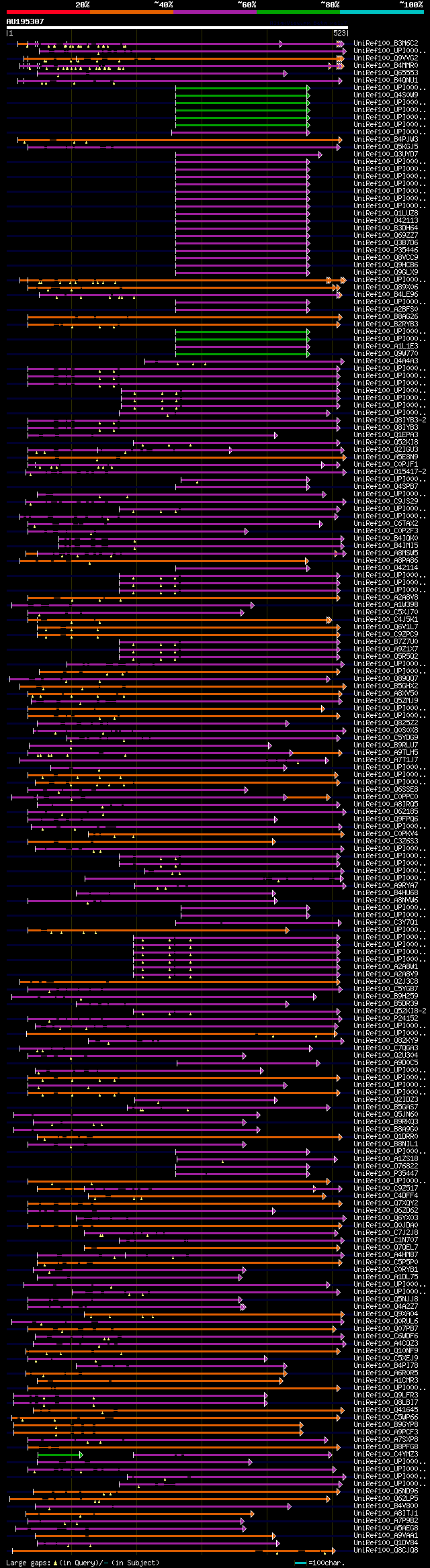Select the UniRef100_Q4A4A3 row label

pyautogui.click(x=386, y=361)
